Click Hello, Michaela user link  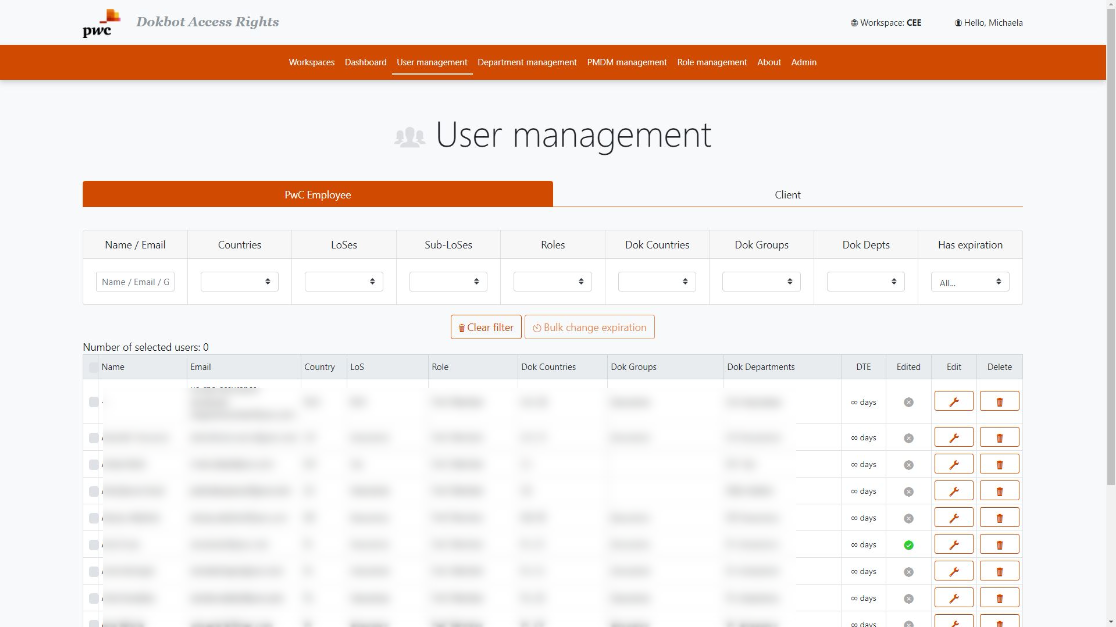(x=989, y=23)
